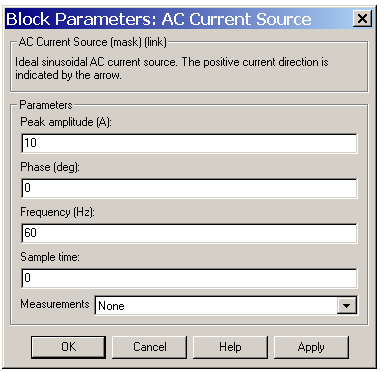Click the dialog title bar text
Viewport: 384px width, 372px height.
(159, 19)
